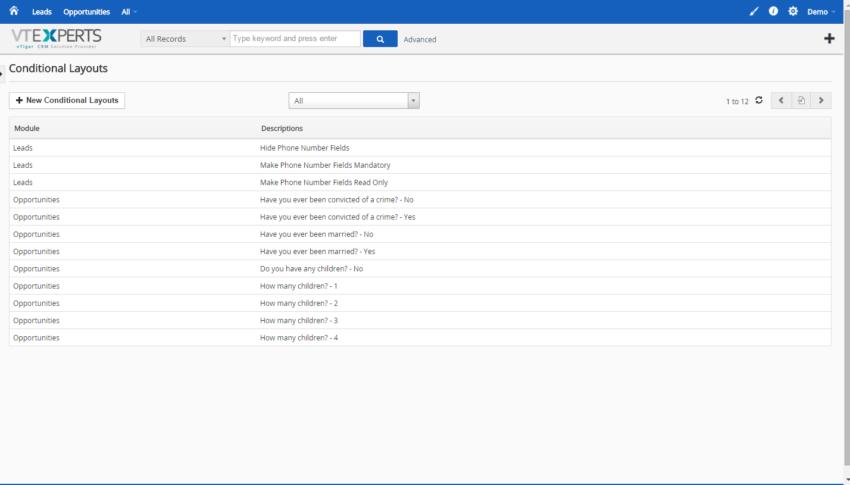Open the All Records dropdown
This screenshot has height=485, width=850.
coord(185,38)
